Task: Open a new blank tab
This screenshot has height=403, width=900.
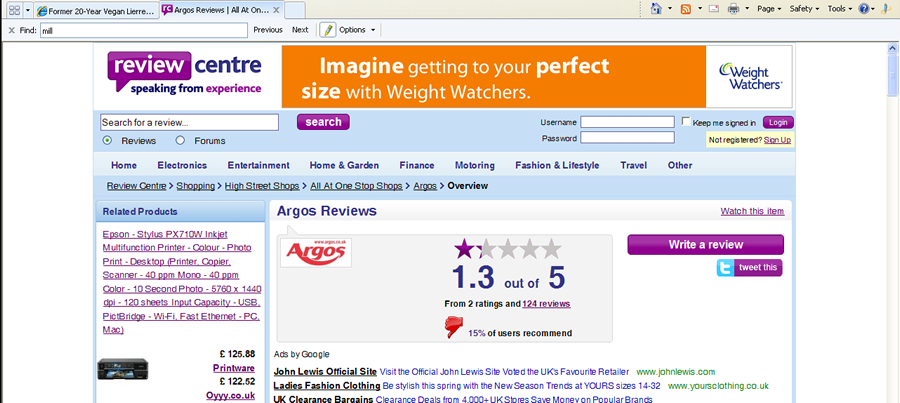Action: [294, 10]
